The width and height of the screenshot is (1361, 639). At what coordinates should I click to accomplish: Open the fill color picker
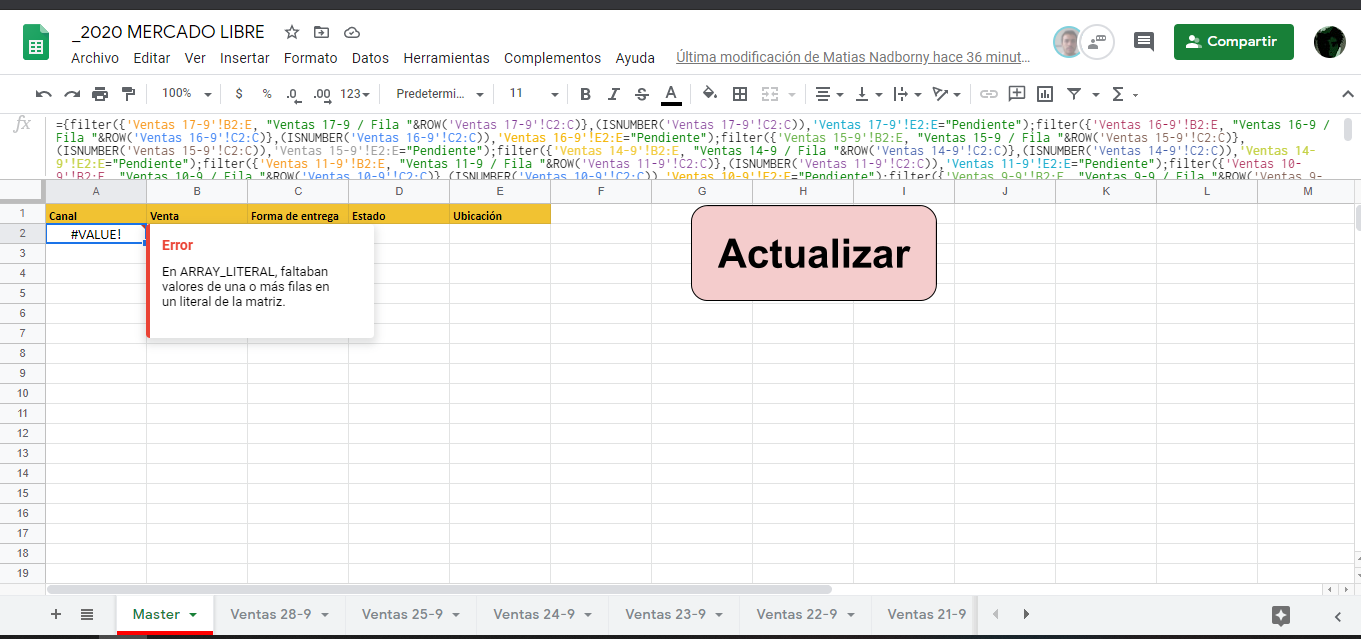click(x=710, y=94)
